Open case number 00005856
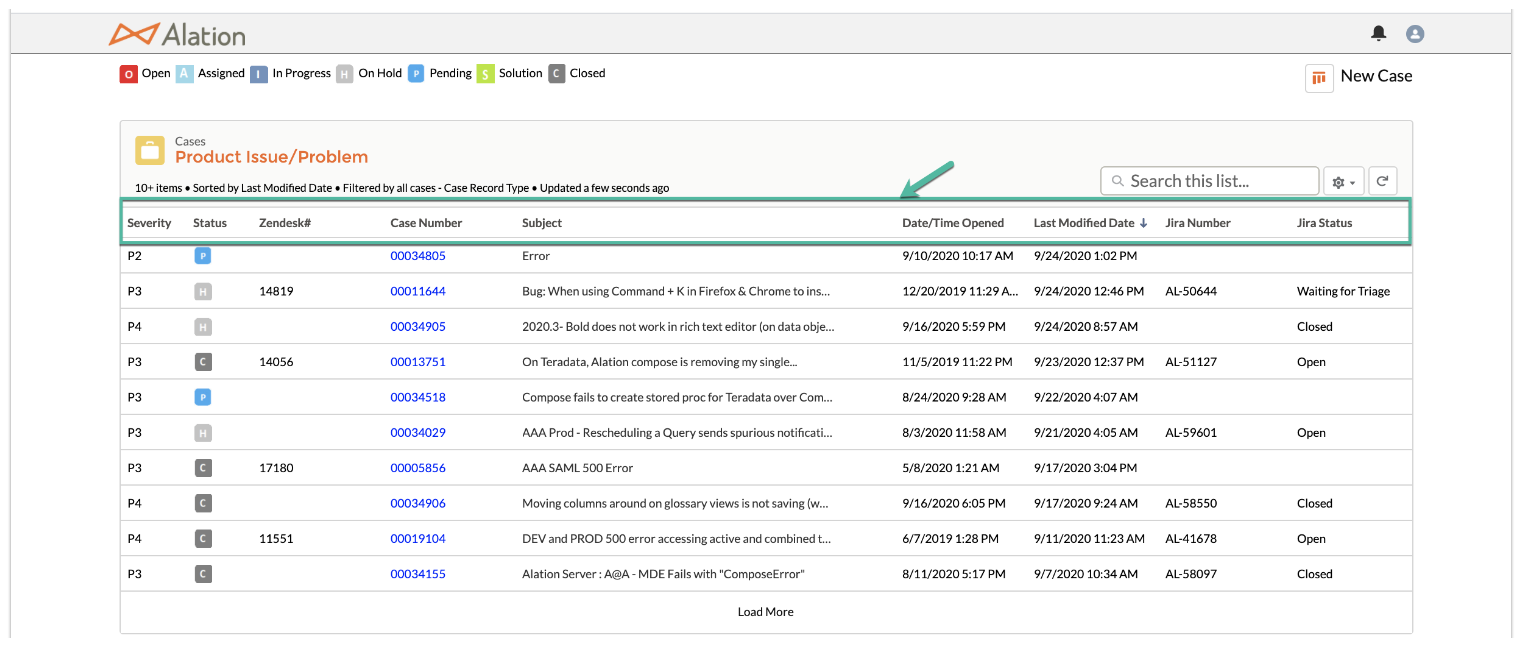 pos(418,468)
